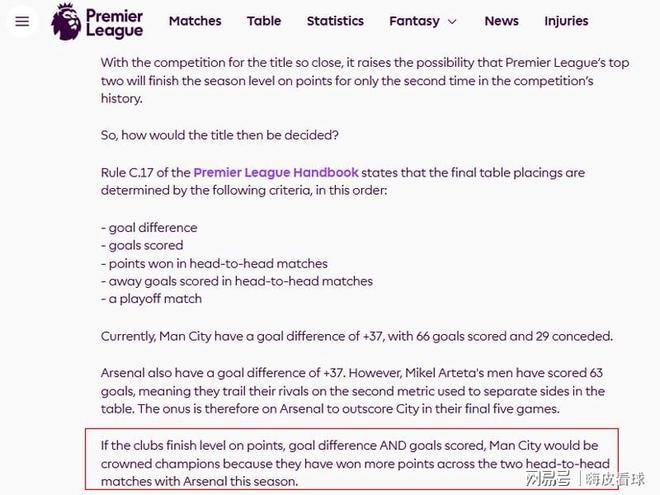Follow the Premier League Handbook link
The width and height of the screenshot is (660, 495).
pos(276,172)
